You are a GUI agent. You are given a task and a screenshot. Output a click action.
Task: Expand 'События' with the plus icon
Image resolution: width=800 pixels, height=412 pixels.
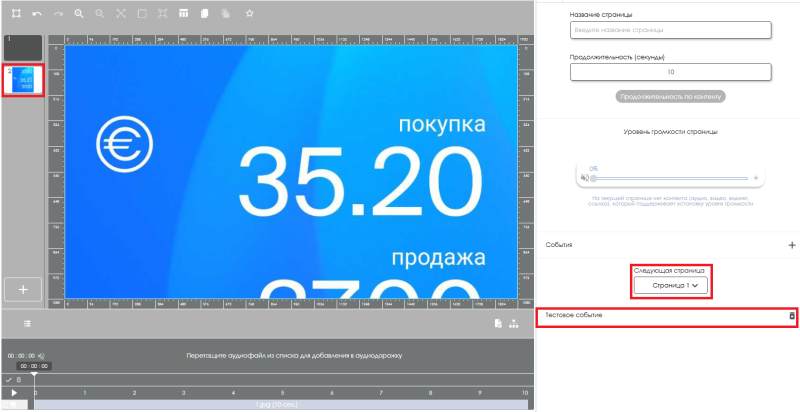(792, 244)
